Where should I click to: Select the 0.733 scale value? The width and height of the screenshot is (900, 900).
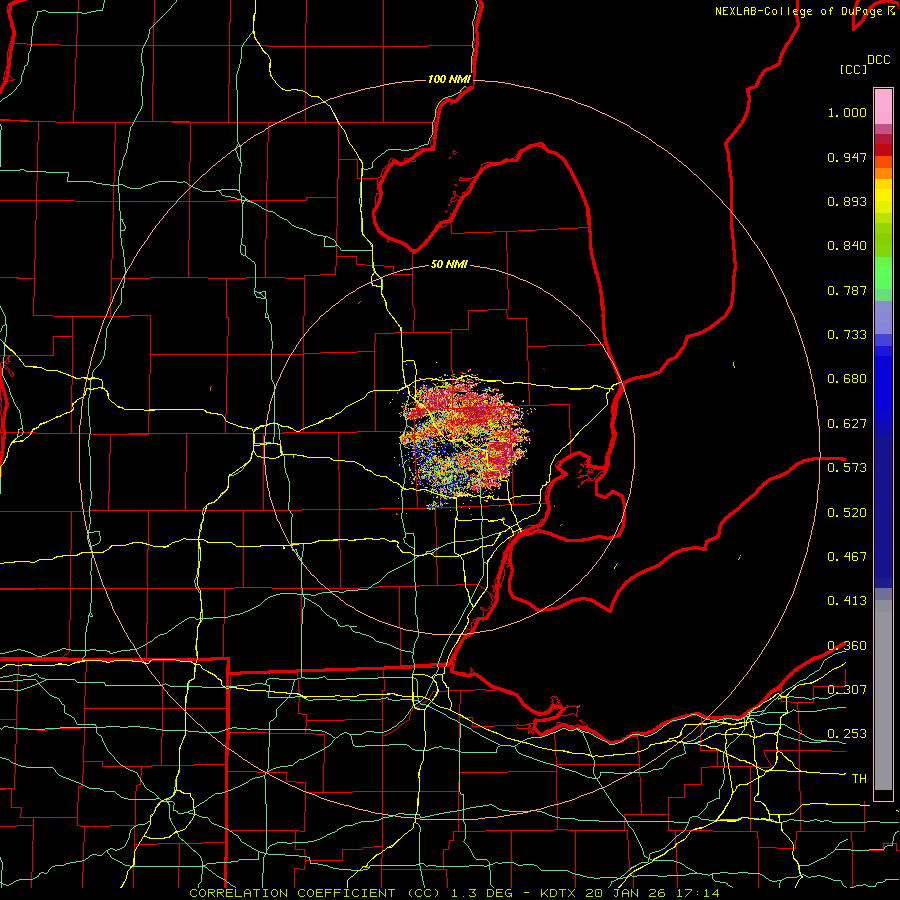(847, 335)
